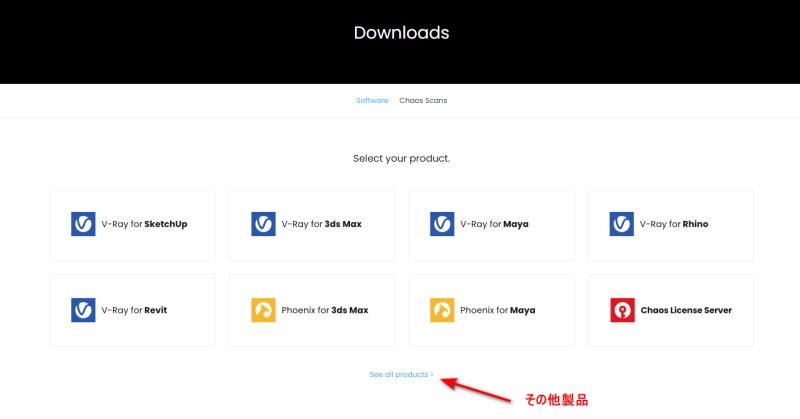Click the V-Ray logo icon for SketchUp
The image size is (800, 419).
pos(83,224)
